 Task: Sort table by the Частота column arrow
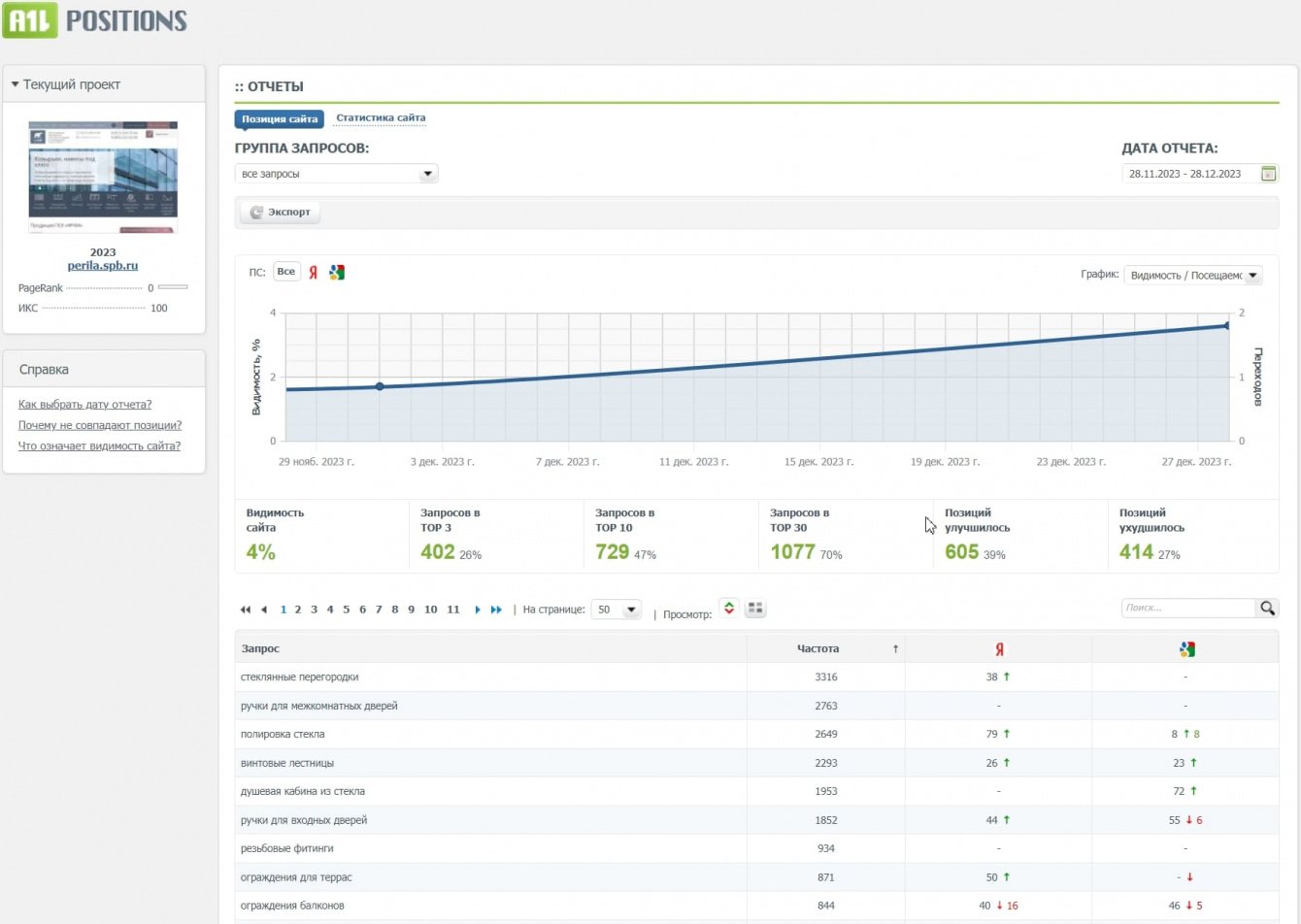[x=895, y=649]
